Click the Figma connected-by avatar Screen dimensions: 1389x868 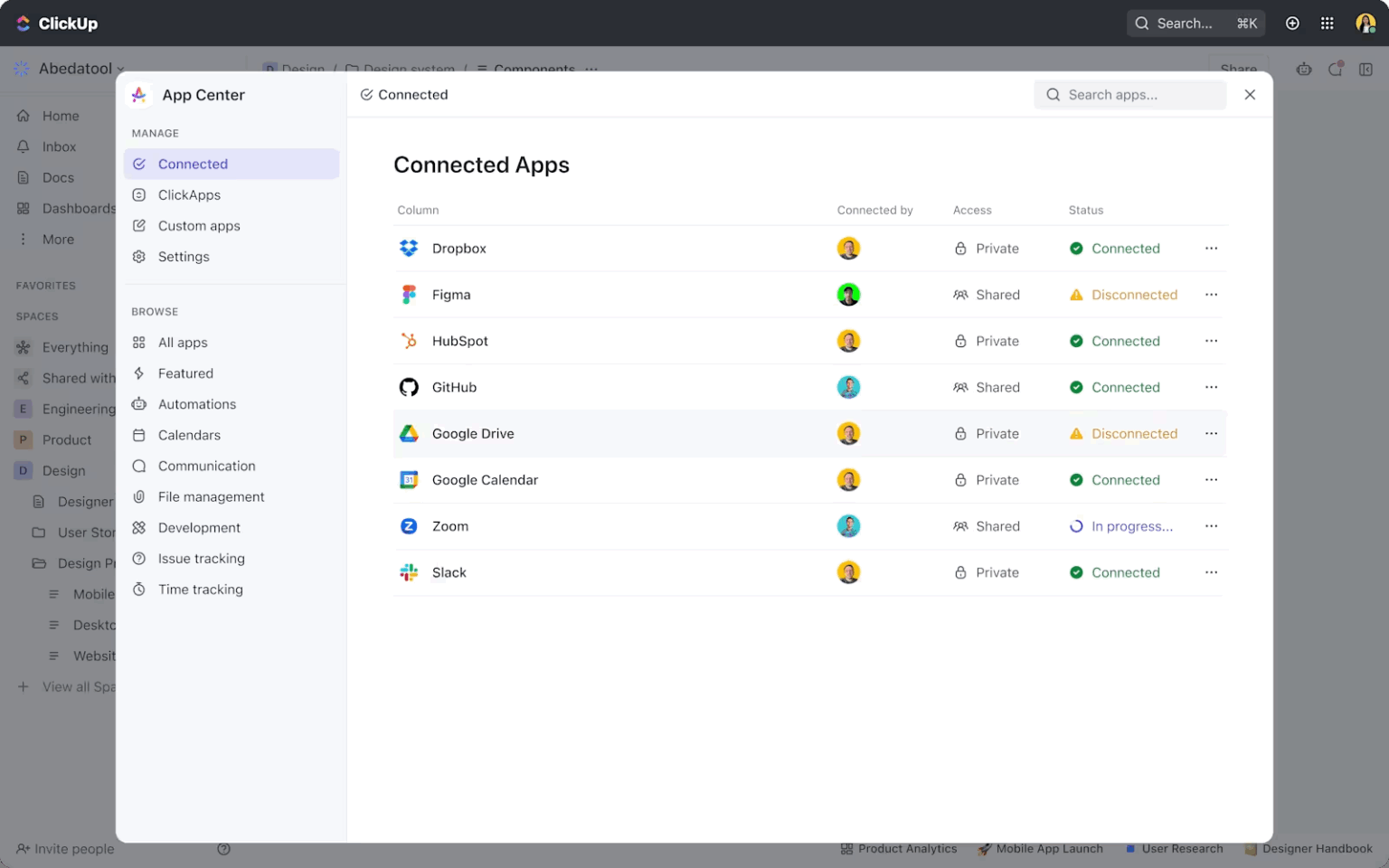click(848, 295)
